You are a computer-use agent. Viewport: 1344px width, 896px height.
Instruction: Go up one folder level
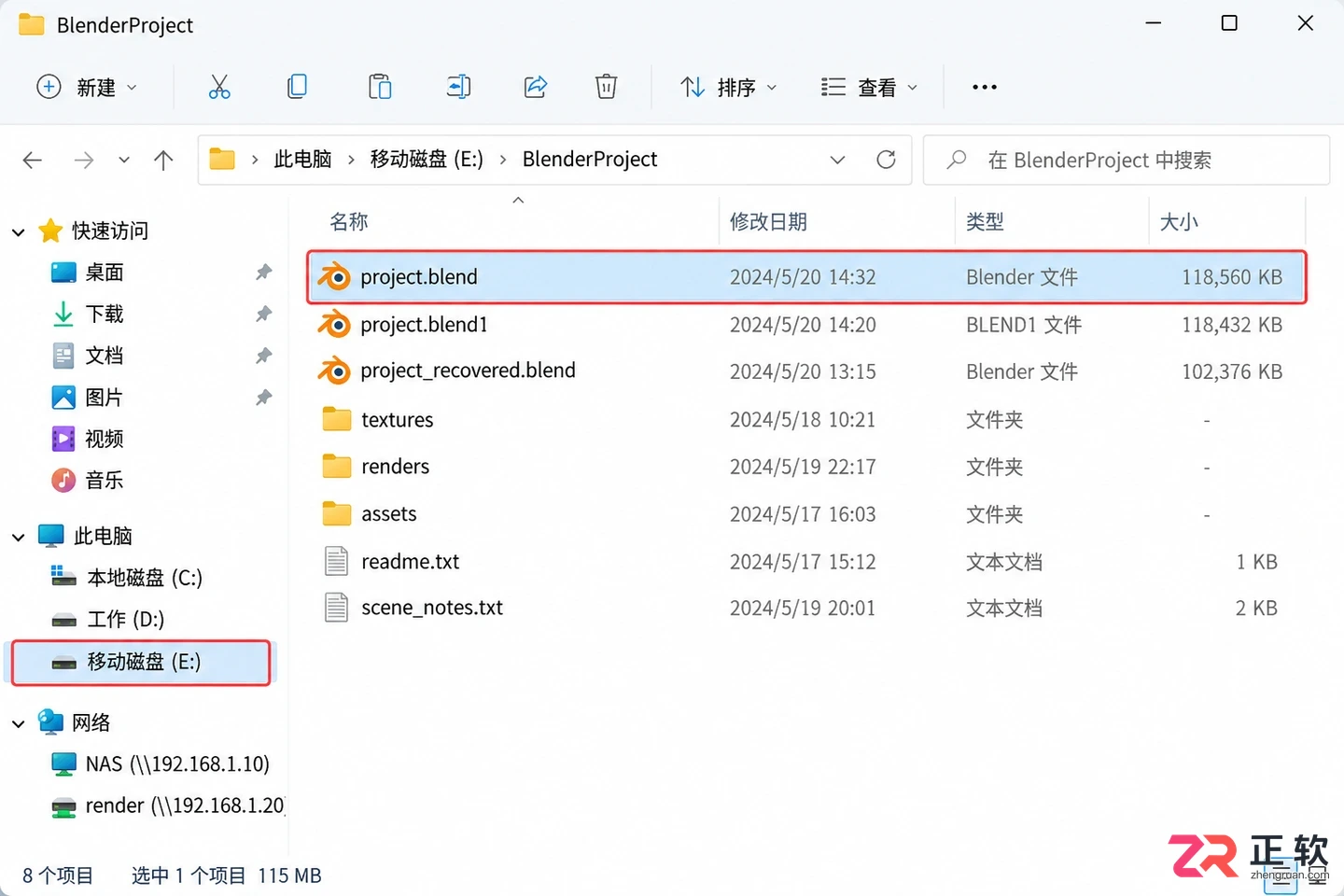[163, 161]
